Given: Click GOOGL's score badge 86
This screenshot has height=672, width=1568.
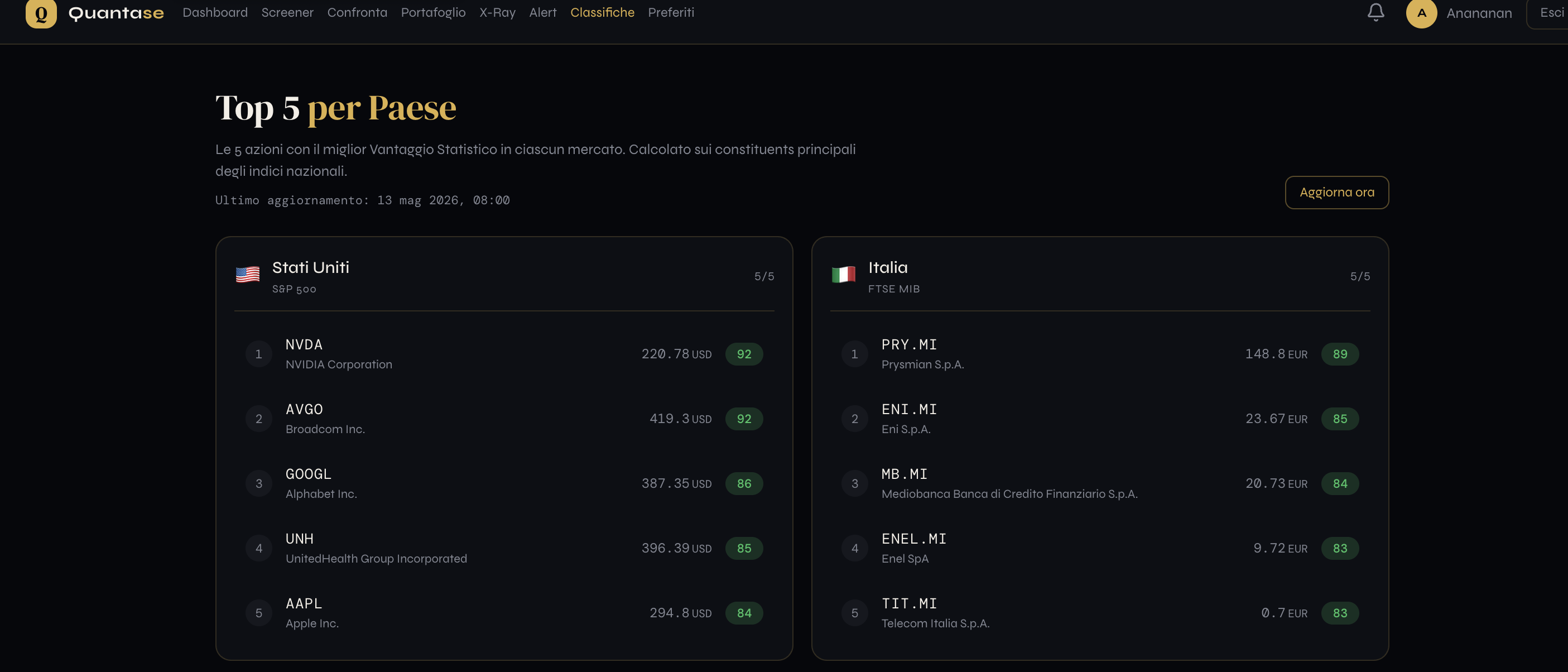Looking at the screenshot, I should click(744, 484).
